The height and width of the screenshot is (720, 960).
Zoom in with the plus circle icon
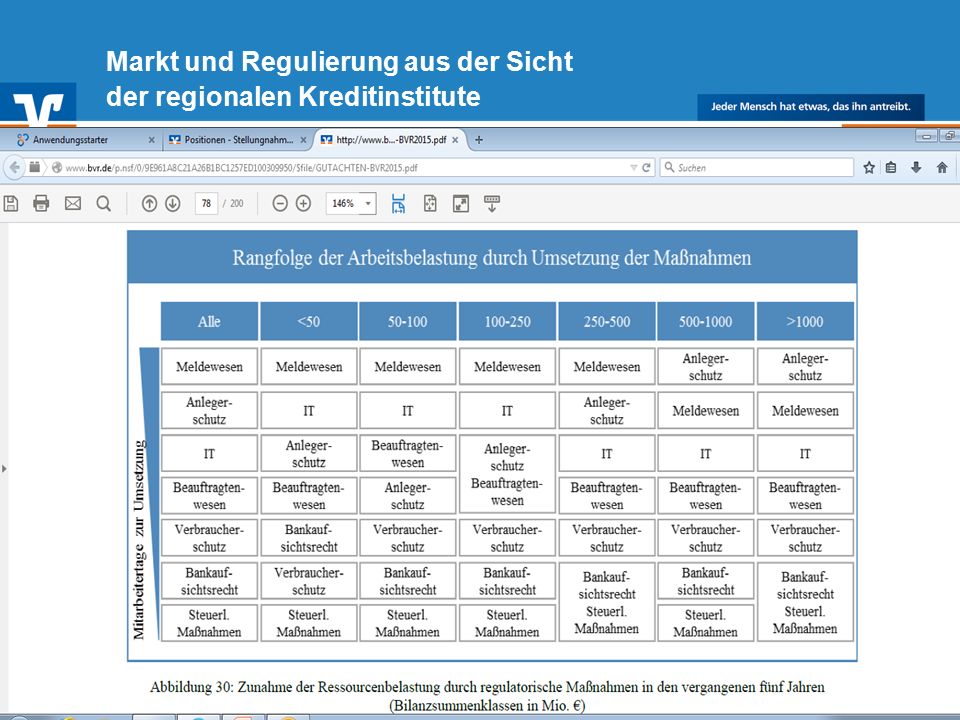coord(303,203)
